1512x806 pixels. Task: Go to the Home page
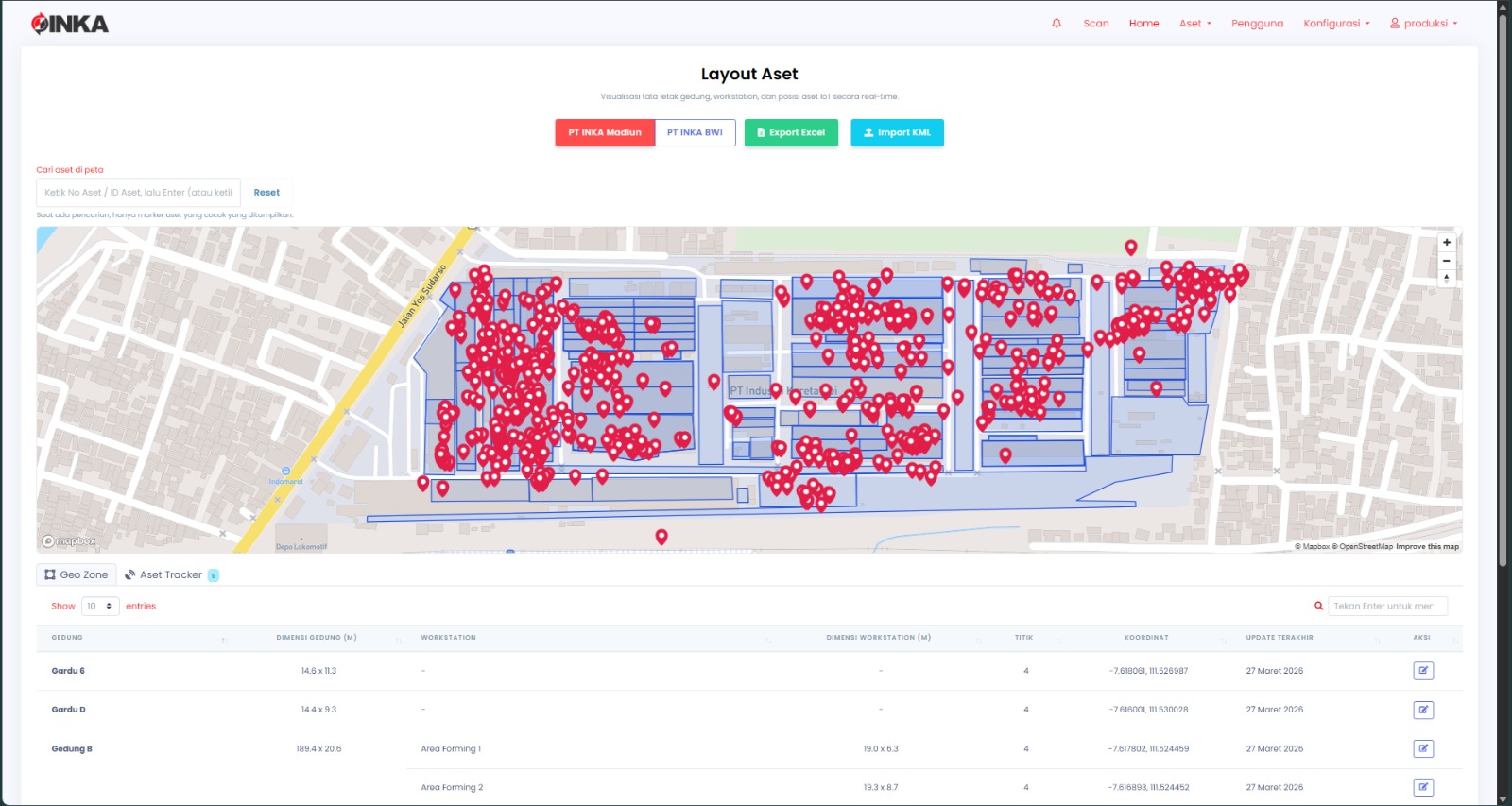(x=1143, y=24)
